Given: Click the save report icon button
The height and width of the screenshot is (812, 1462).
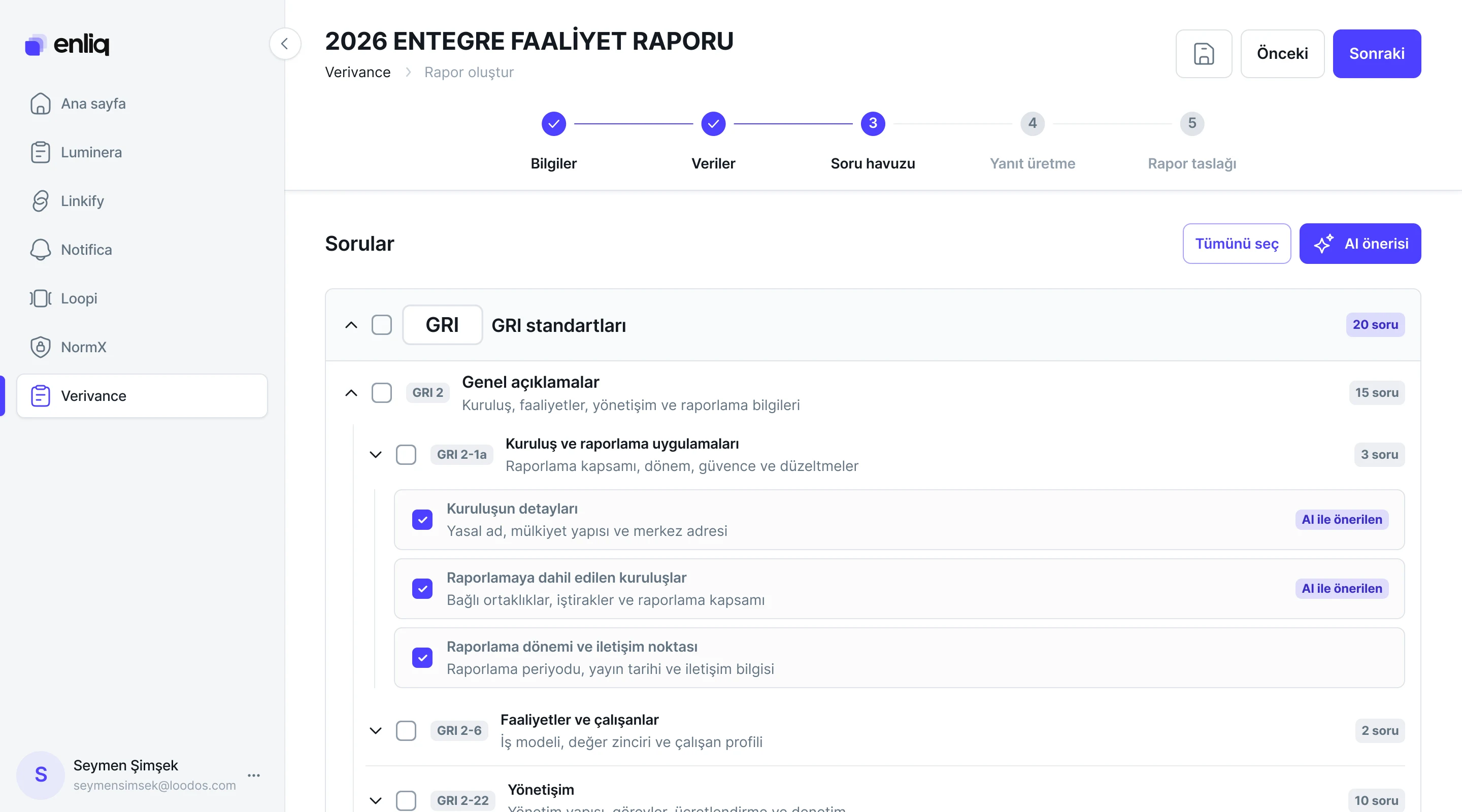Looking at the screenshot, I should click(1204, 54).
